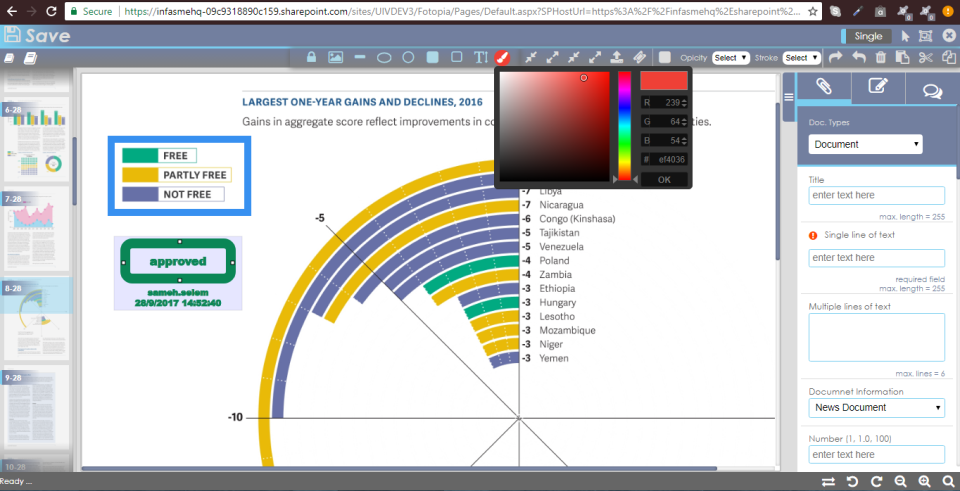Open the Stroke Select dropdown
This screenshot has width=960, height=491.
[801, 58]
